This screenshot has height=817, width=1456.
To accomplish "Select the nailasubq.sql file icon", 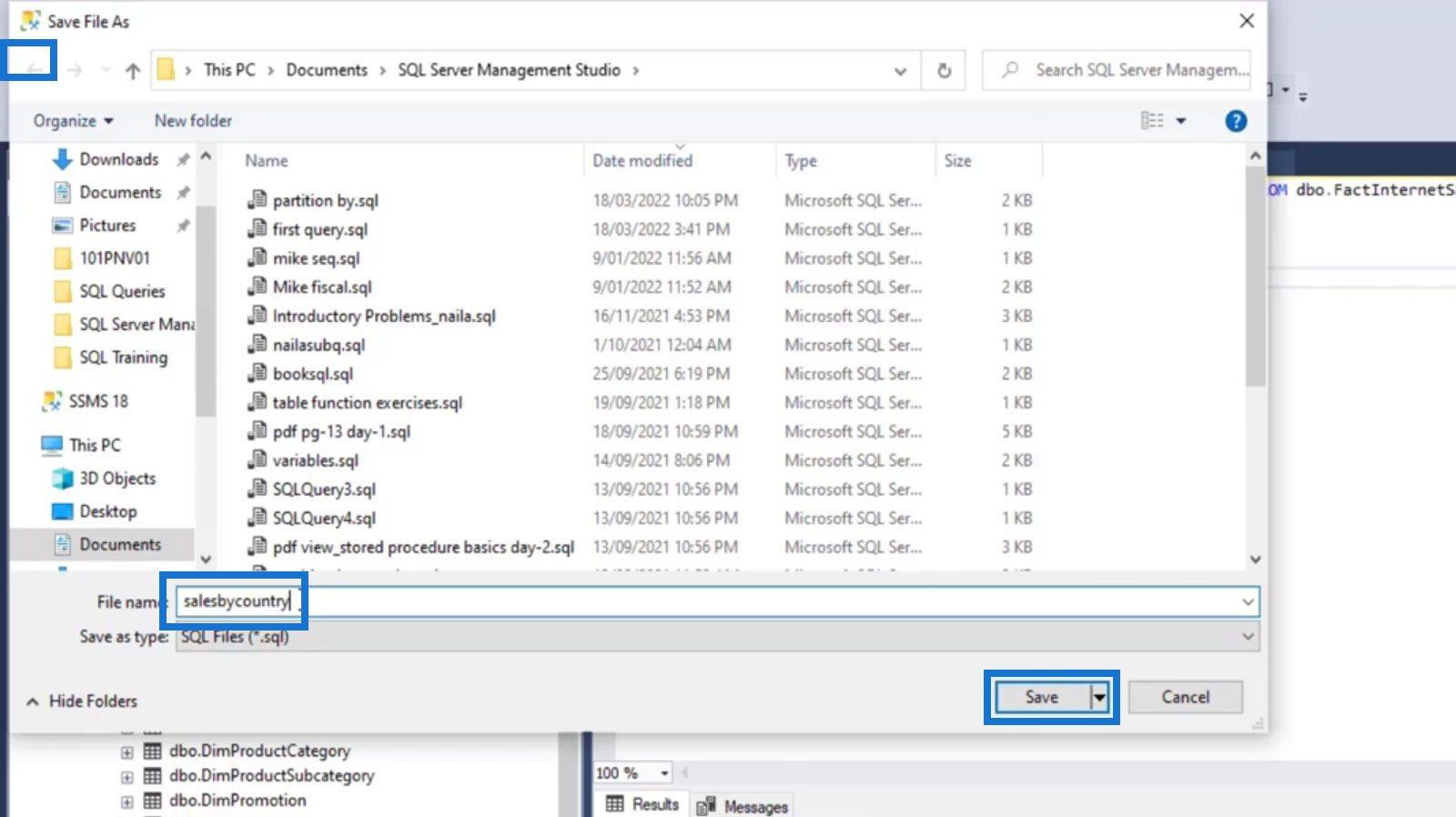I will 258,344.
